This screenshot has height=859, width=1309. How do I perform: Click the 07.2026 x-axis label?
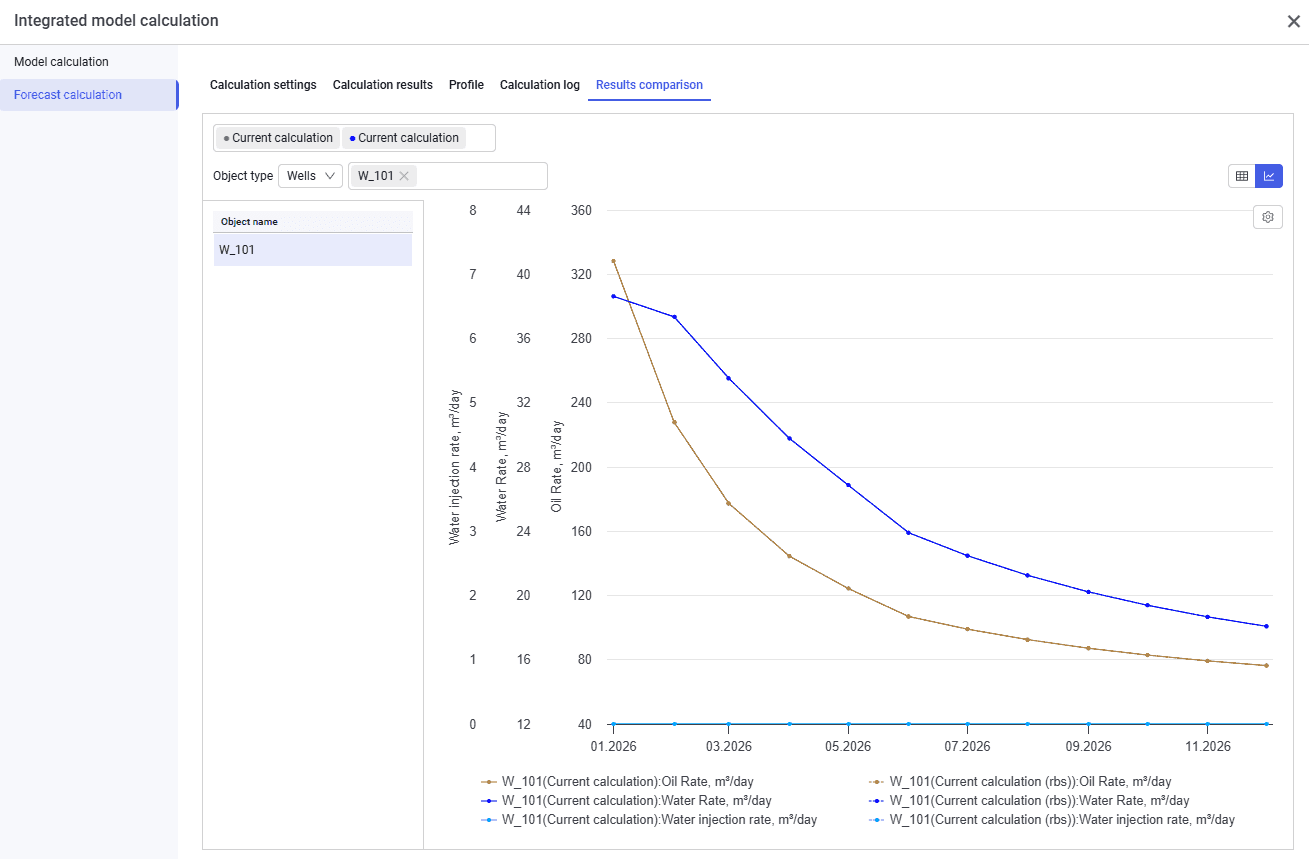968,747
